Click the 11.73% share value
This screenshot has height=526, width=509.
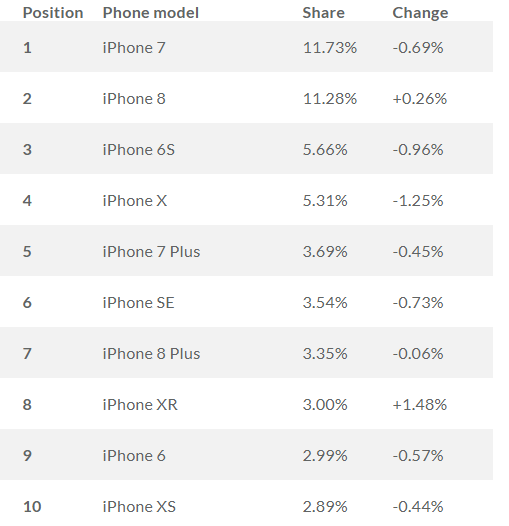[330, 48]
